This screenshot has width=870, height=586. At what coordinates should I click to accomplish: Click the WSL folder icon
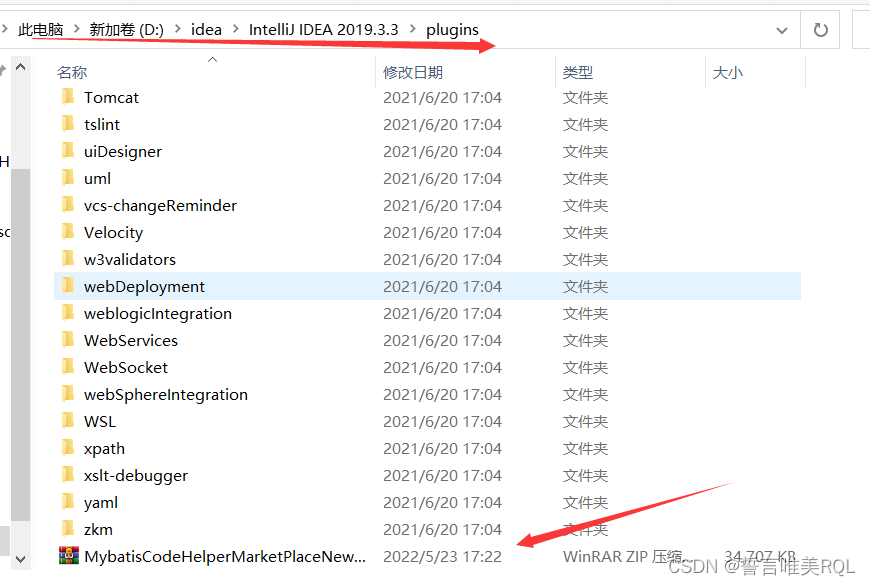tap(68, 421)
